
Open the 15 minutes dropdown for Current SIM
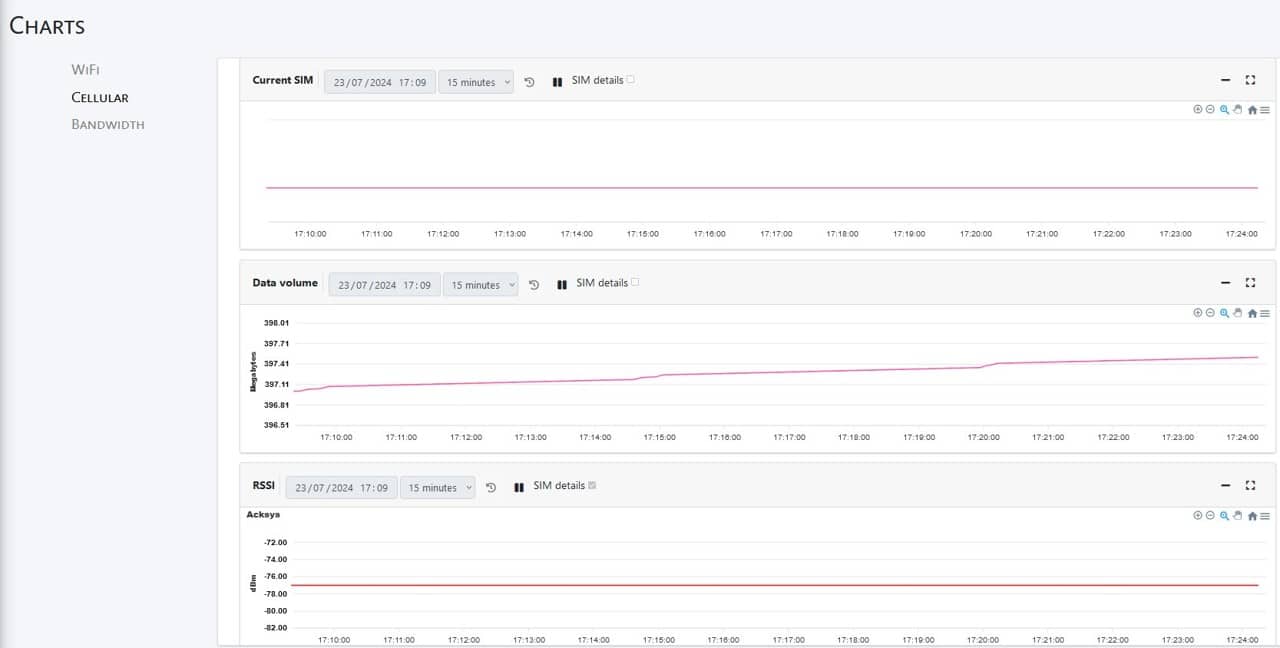pyautogui.click(x=476, y=82)
